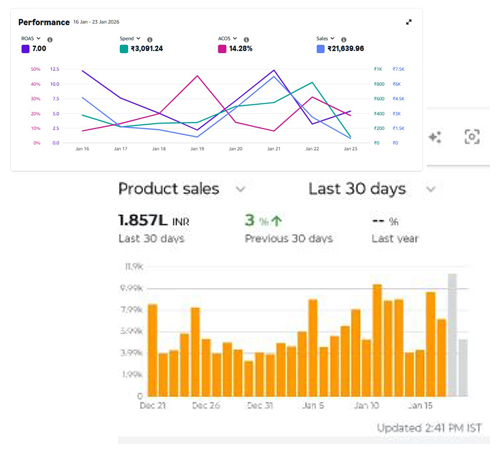The image size is (500, 450).
Task: Open the ACOS metric dropdown
Action: point(228,38)
